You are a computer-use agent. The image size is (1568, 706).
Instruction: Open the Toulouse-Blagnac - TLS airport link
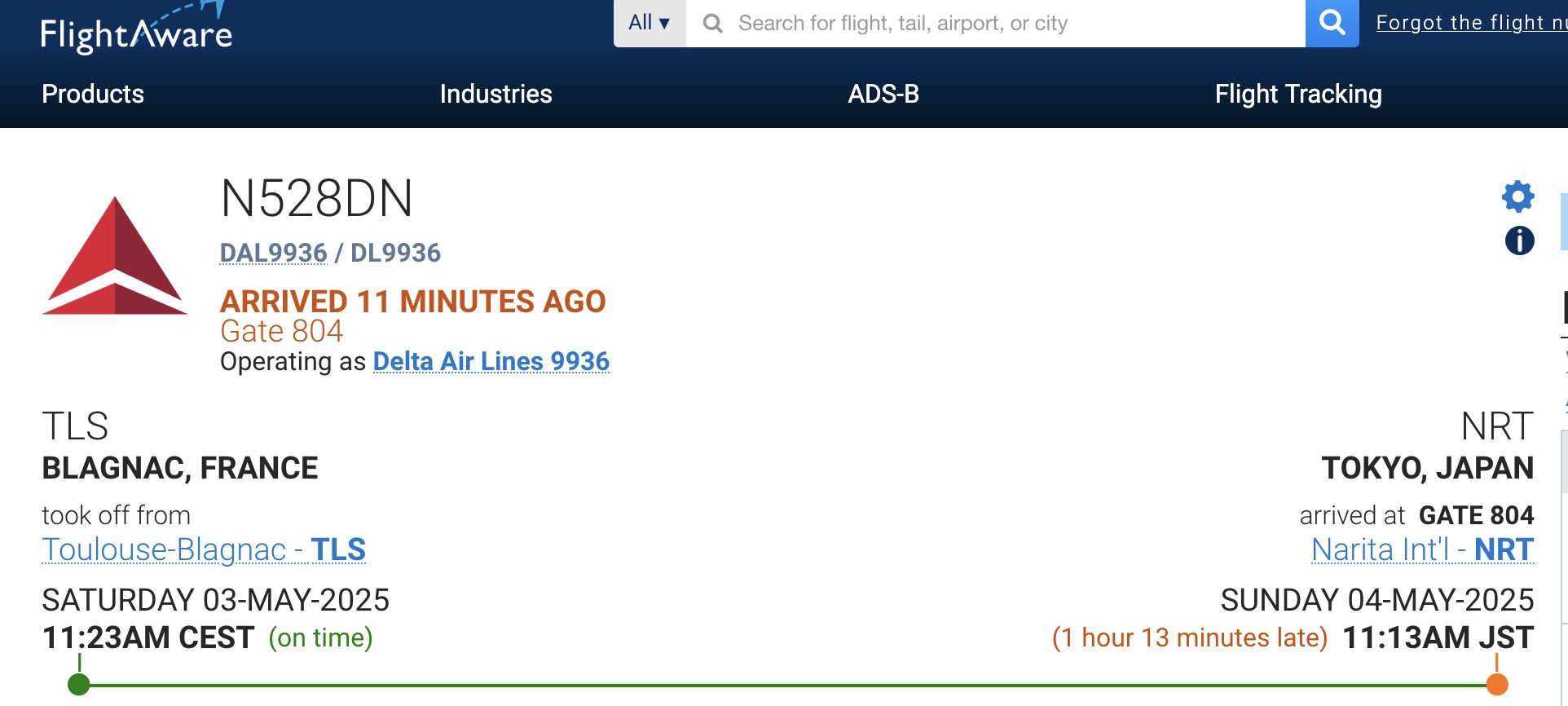[x=204, y=549]
